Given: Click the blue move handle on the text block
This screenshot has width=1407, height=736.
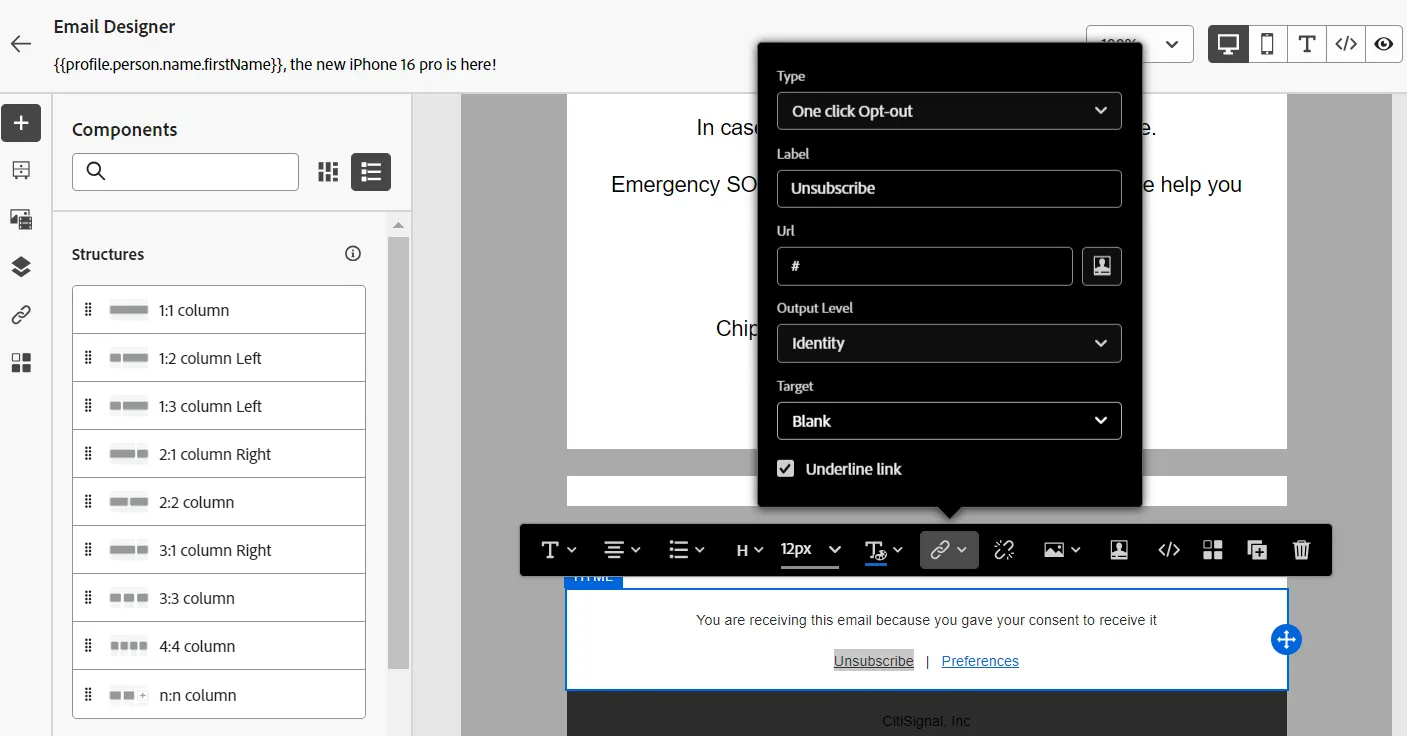Looking at the screenshot, I should tap(1286, 640).
